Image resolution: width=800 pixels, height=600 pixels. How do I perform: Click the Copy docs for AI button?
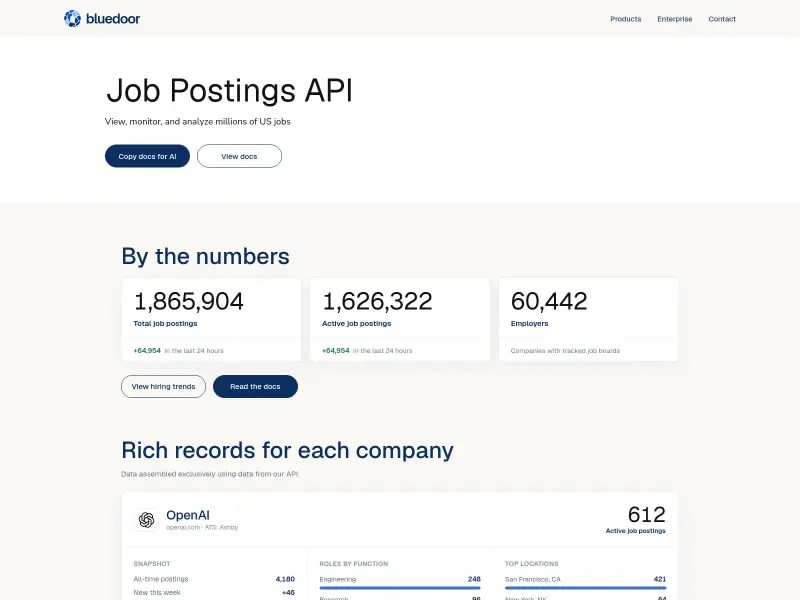[147, 156]
